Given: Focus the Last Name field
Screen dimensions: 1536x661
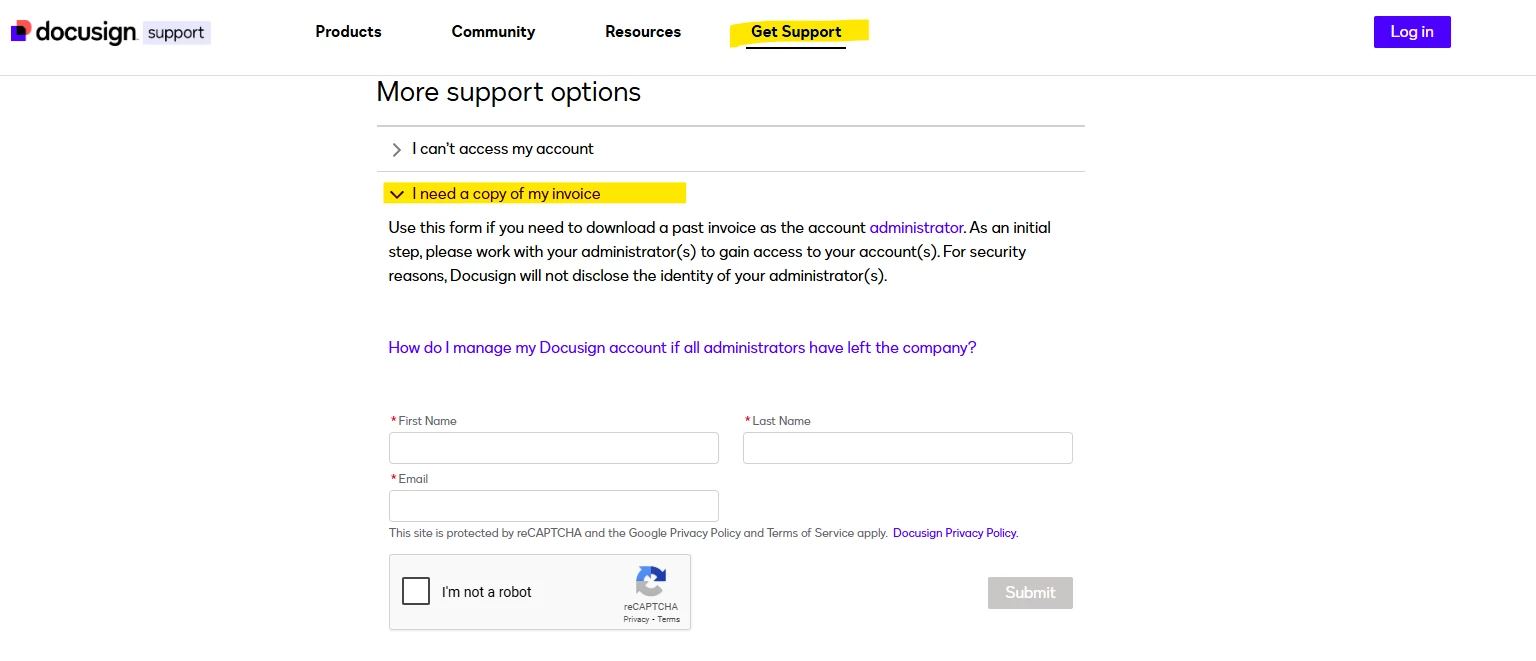Looking at the screenshot, I should (908, 448).
